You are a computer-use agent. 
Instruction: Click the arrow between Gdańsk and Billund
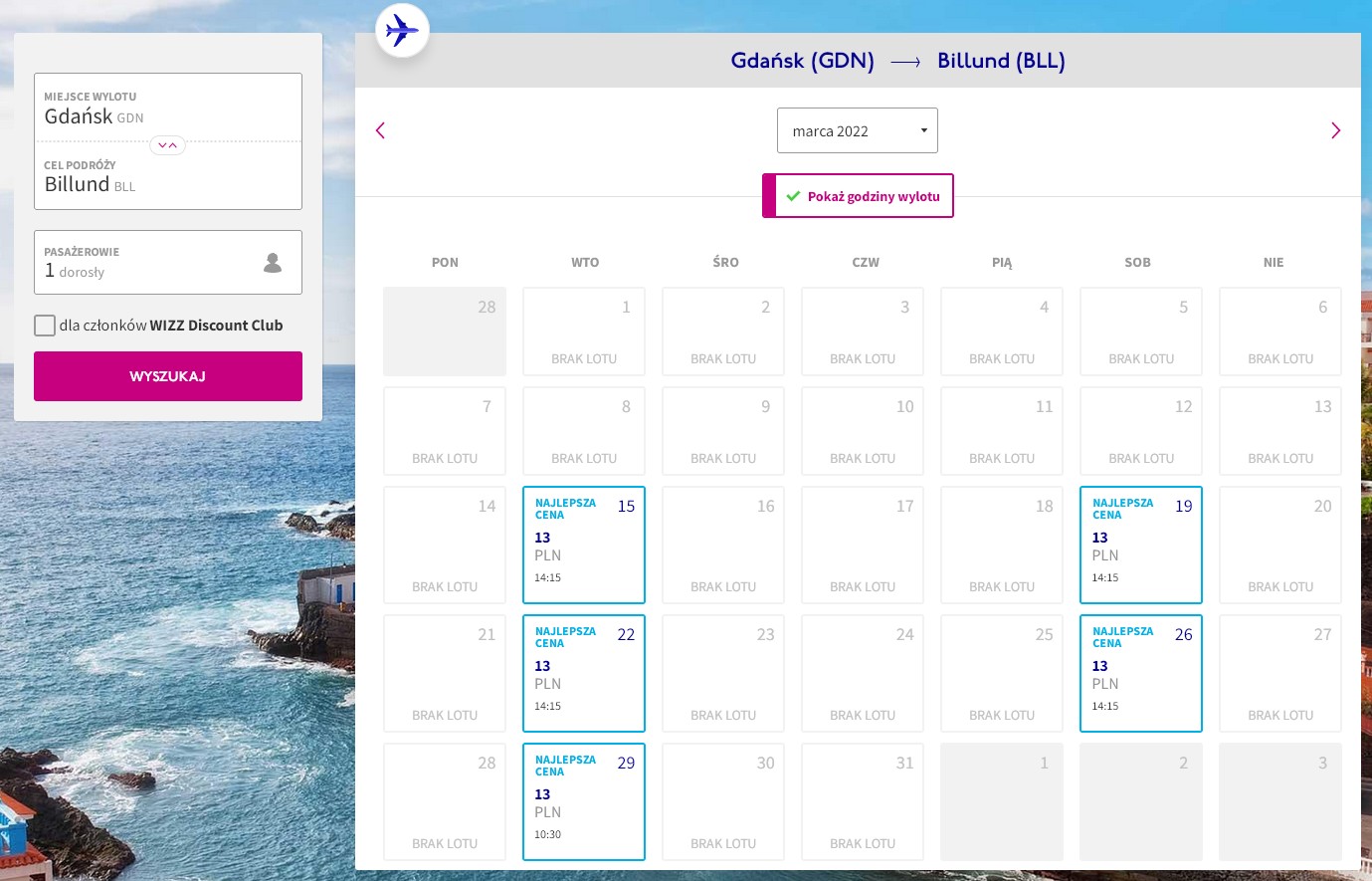tap(905, 62)
